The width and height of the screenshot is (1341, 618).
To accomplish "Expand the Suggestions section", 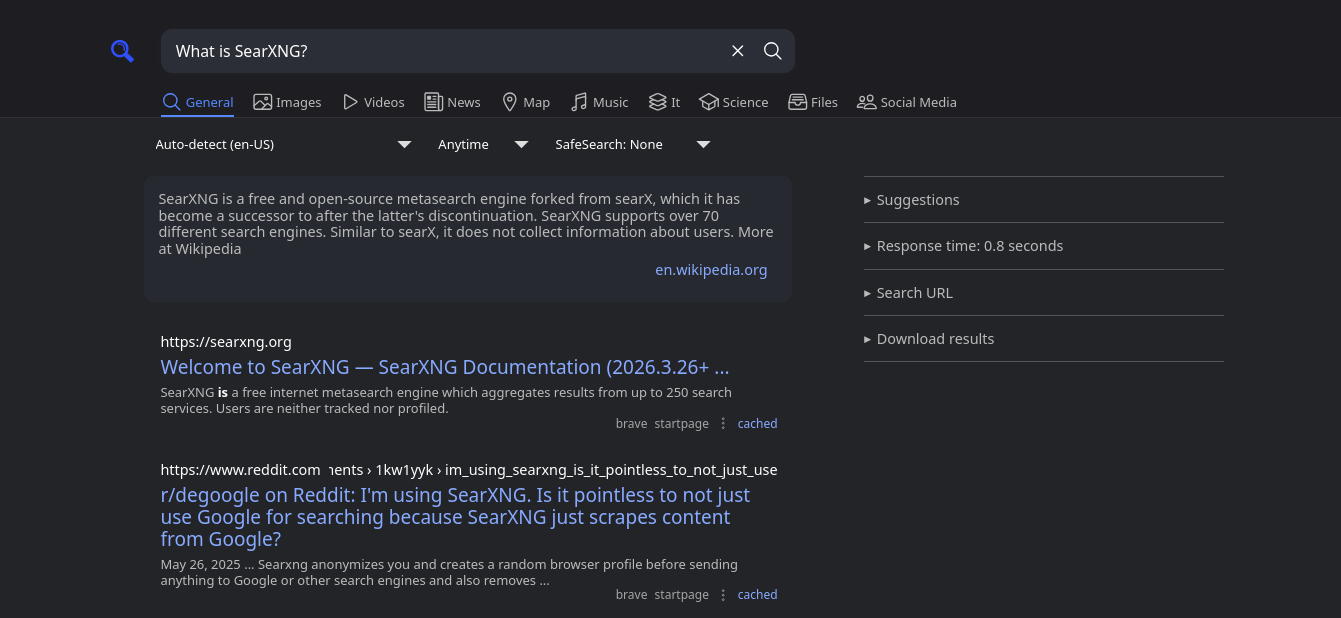I will pos(1043,200).
